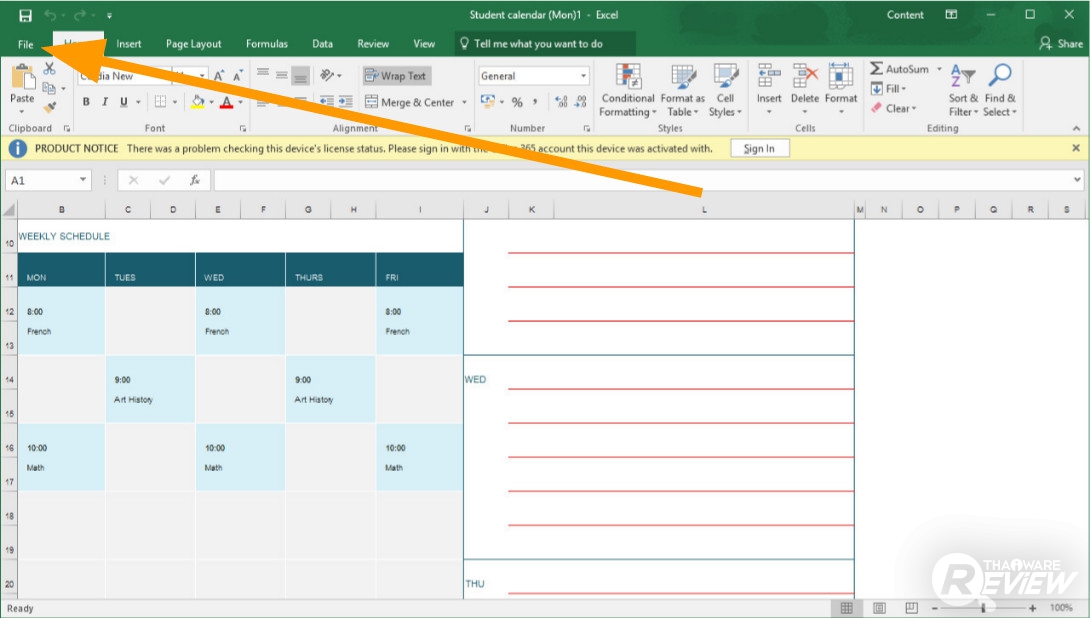
Task: Open the File menu tab
Action: point(26,44)
